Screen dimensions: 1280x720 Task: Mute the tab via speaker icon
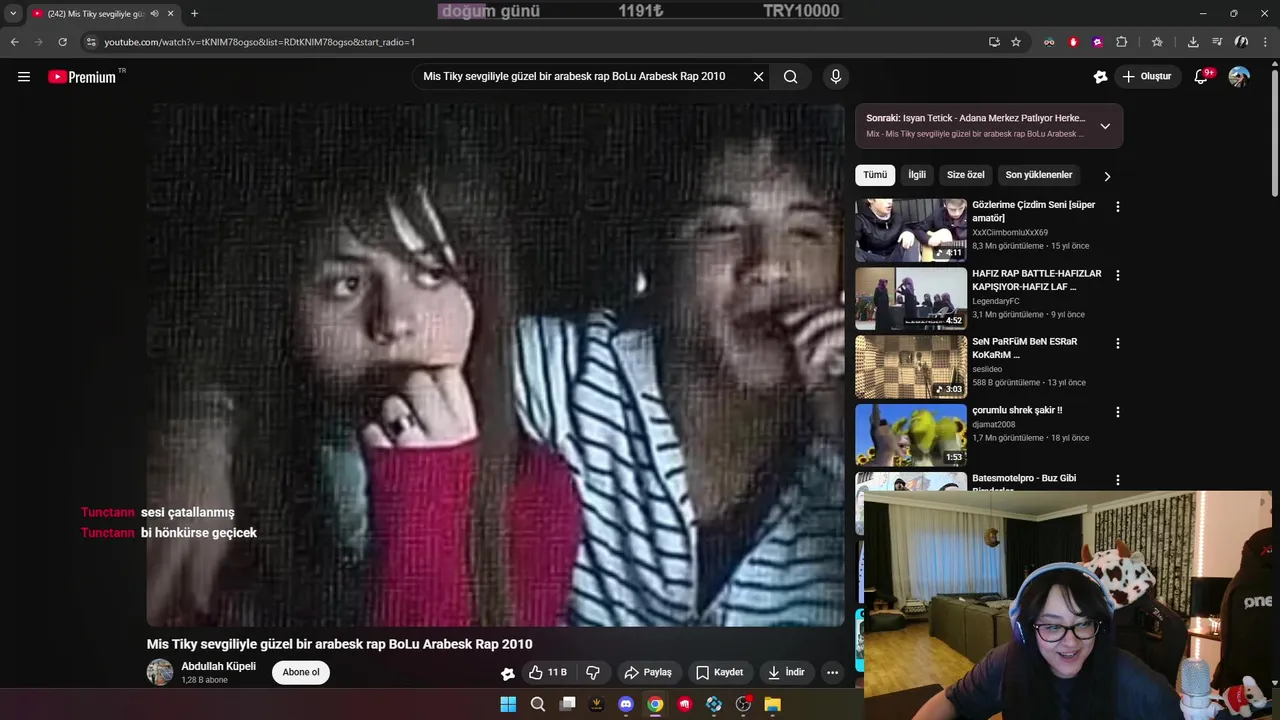click(x=154, y=14)
